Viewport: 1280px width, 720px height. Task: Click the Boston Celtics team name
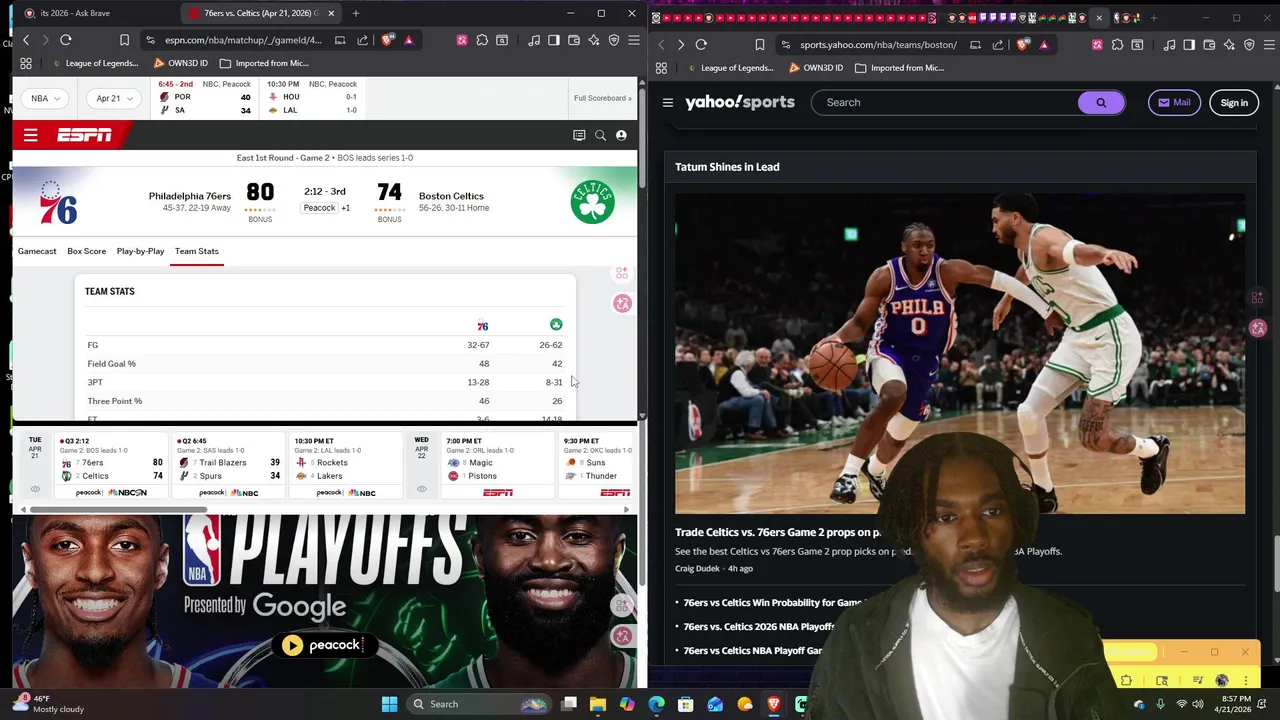point(451,196)
